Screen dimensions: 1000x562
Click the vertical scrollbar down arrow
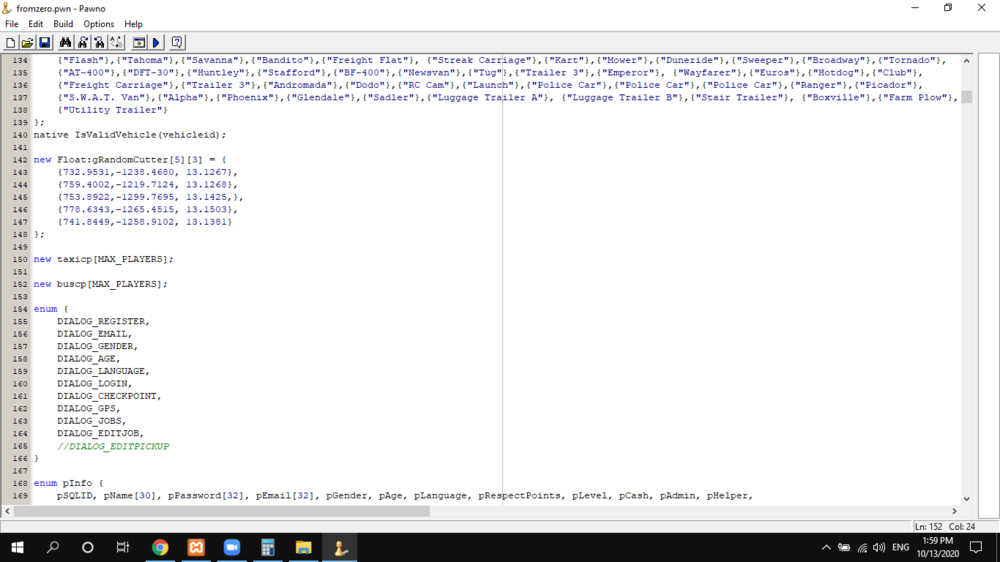point(967,499)
